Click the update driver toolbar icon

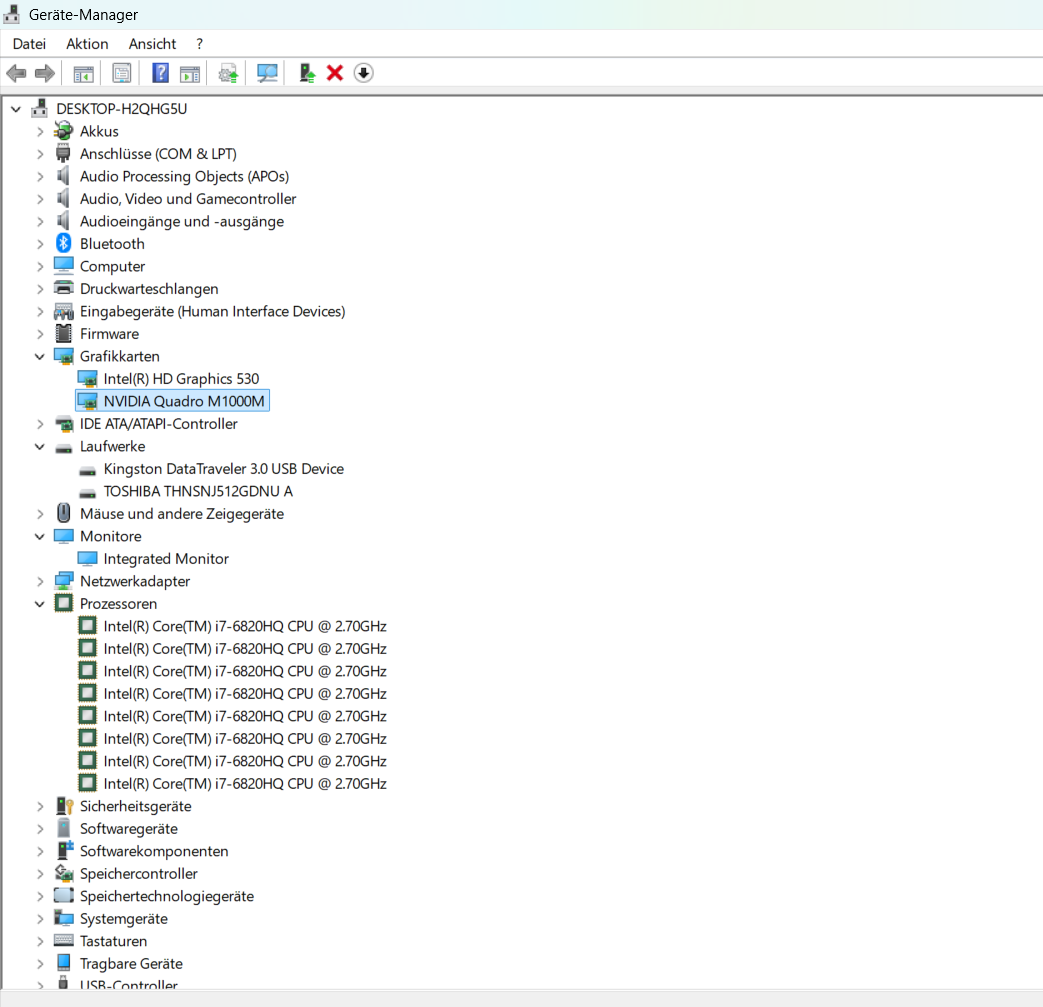point(228,73)
